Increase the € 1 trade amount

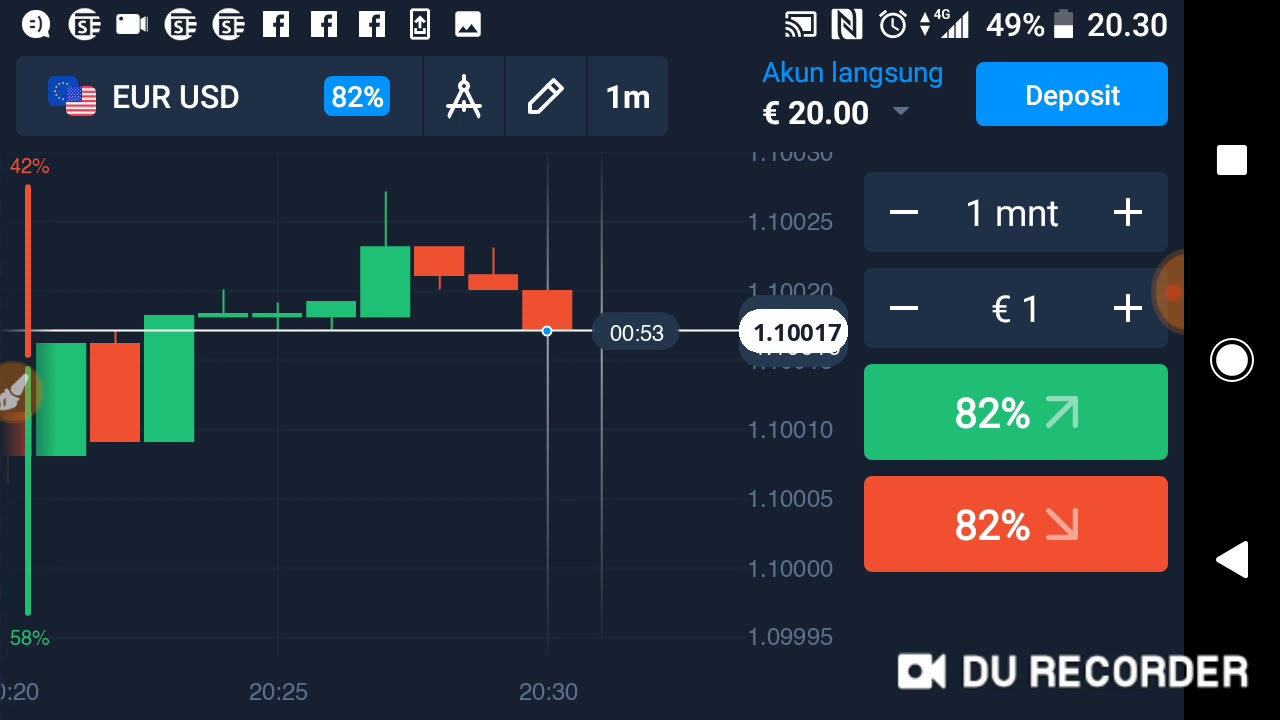click(1127, 308)
